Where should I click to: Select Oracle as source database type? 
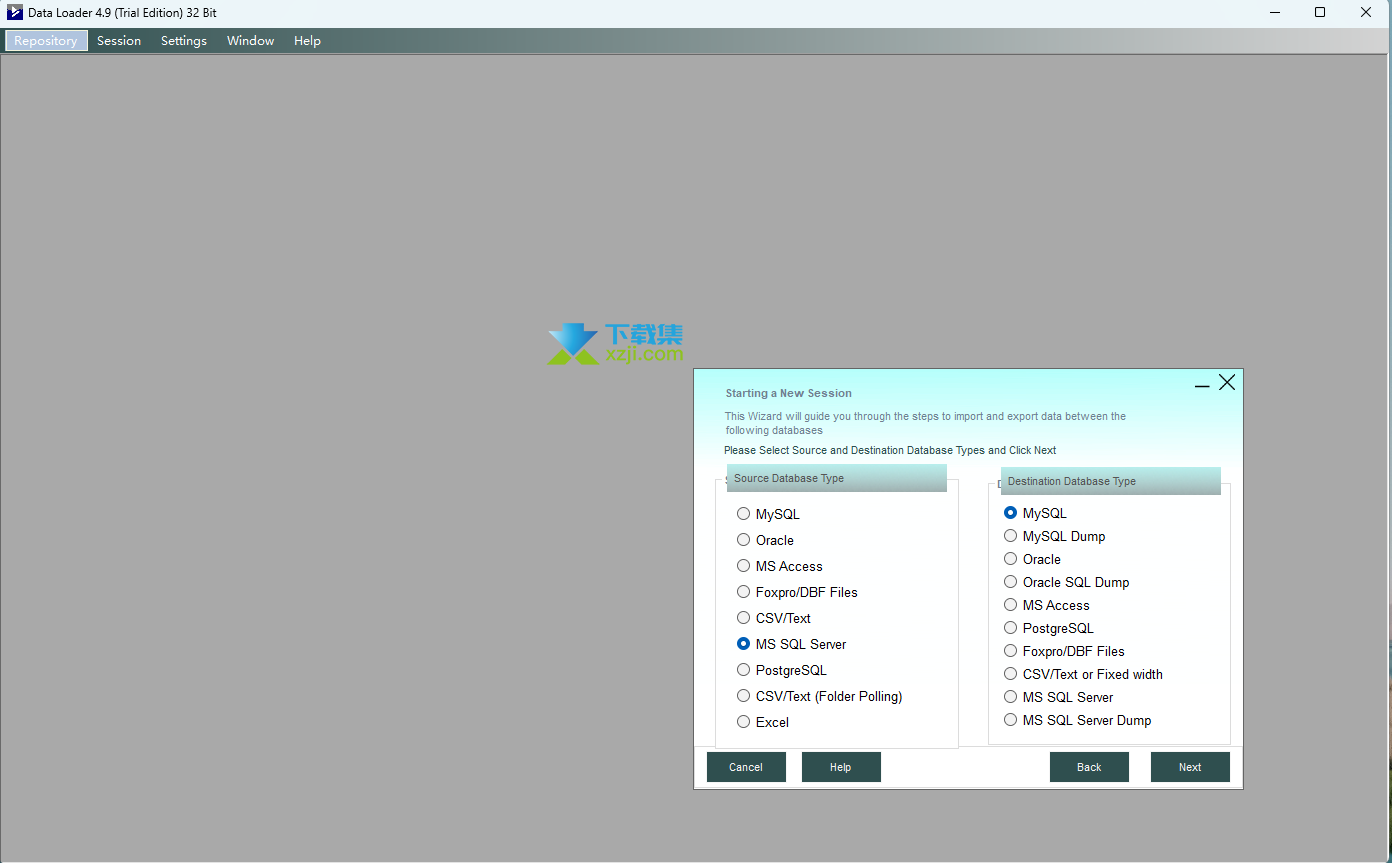[765, 540]
